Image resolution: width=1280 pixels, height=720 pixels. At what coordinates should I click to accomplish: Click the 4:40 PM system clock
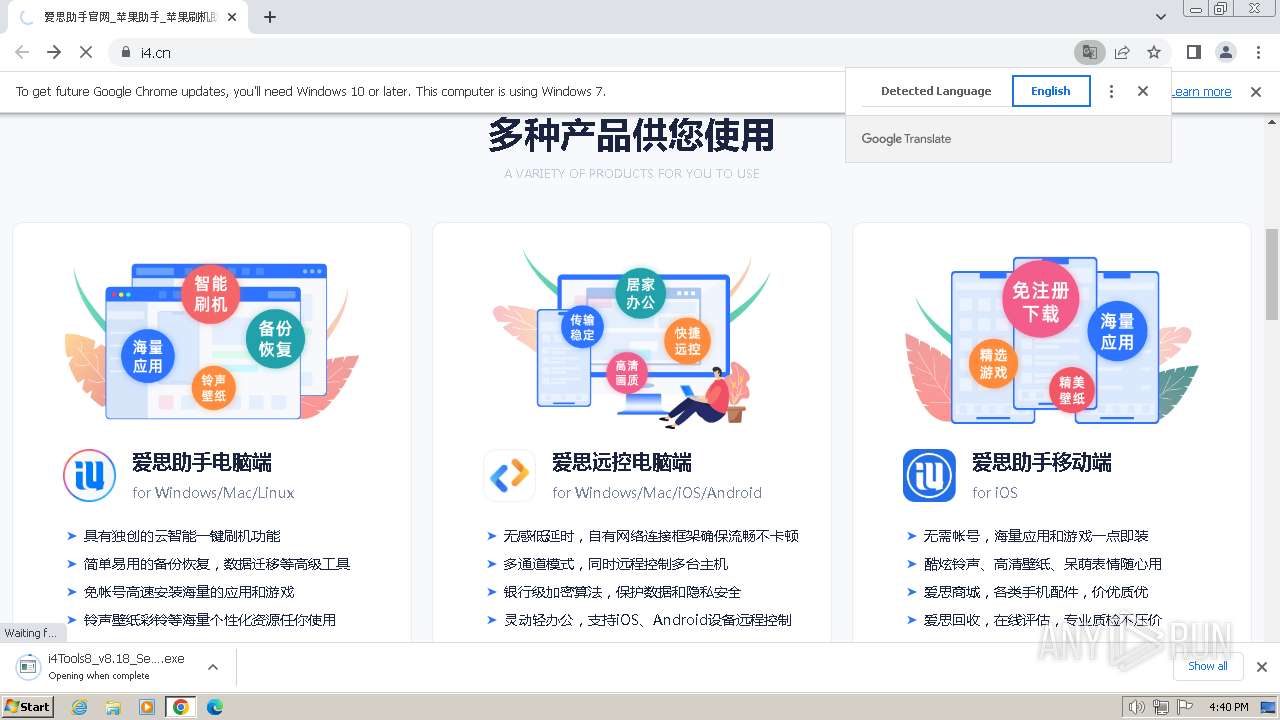(1228, 707)
